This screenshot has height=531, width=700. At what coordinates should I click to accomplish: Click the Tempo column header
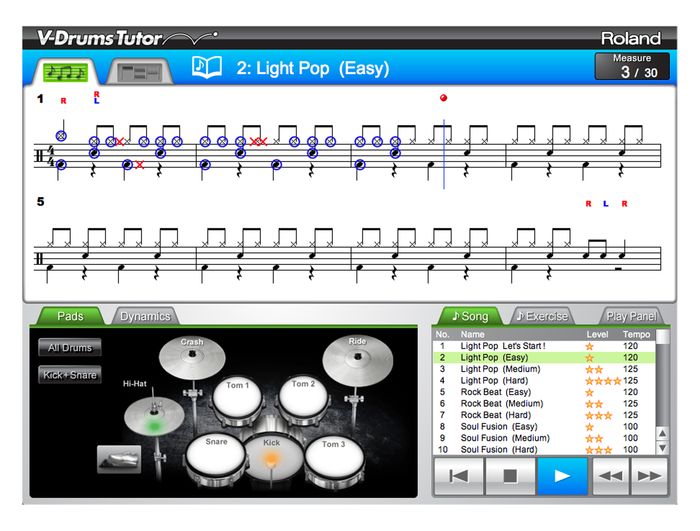coord(637,334)
